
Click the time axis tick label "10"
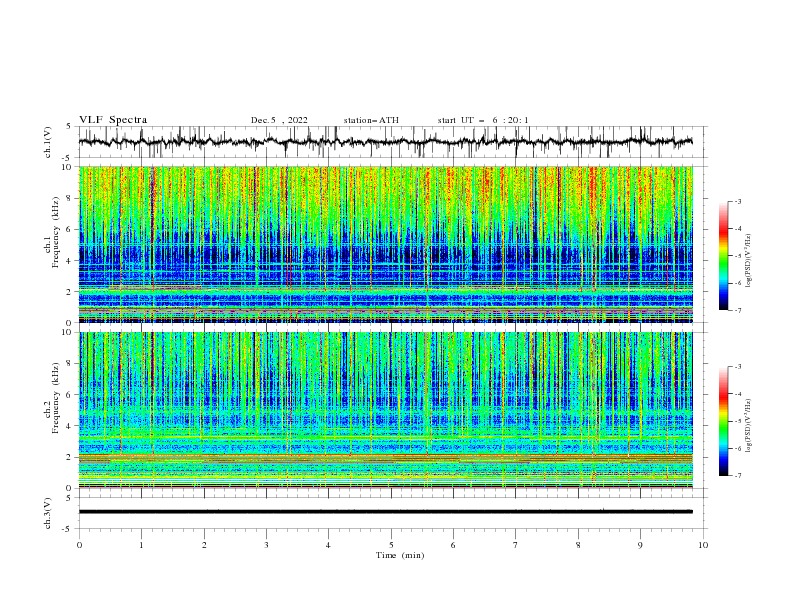(x=703, y=545)
